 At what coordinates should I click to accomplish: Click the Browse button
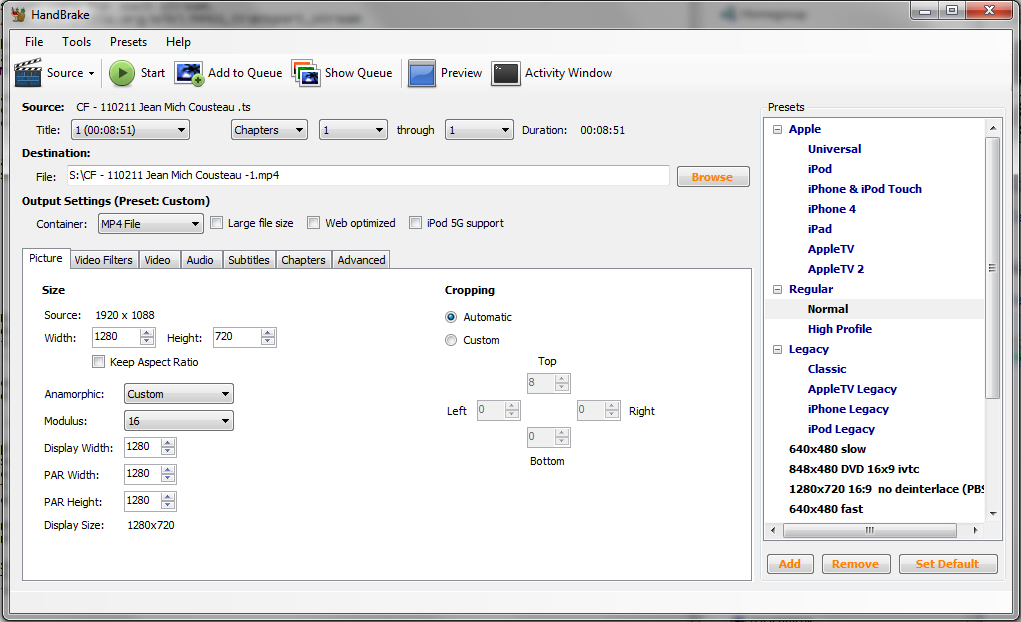pos(713,177)
